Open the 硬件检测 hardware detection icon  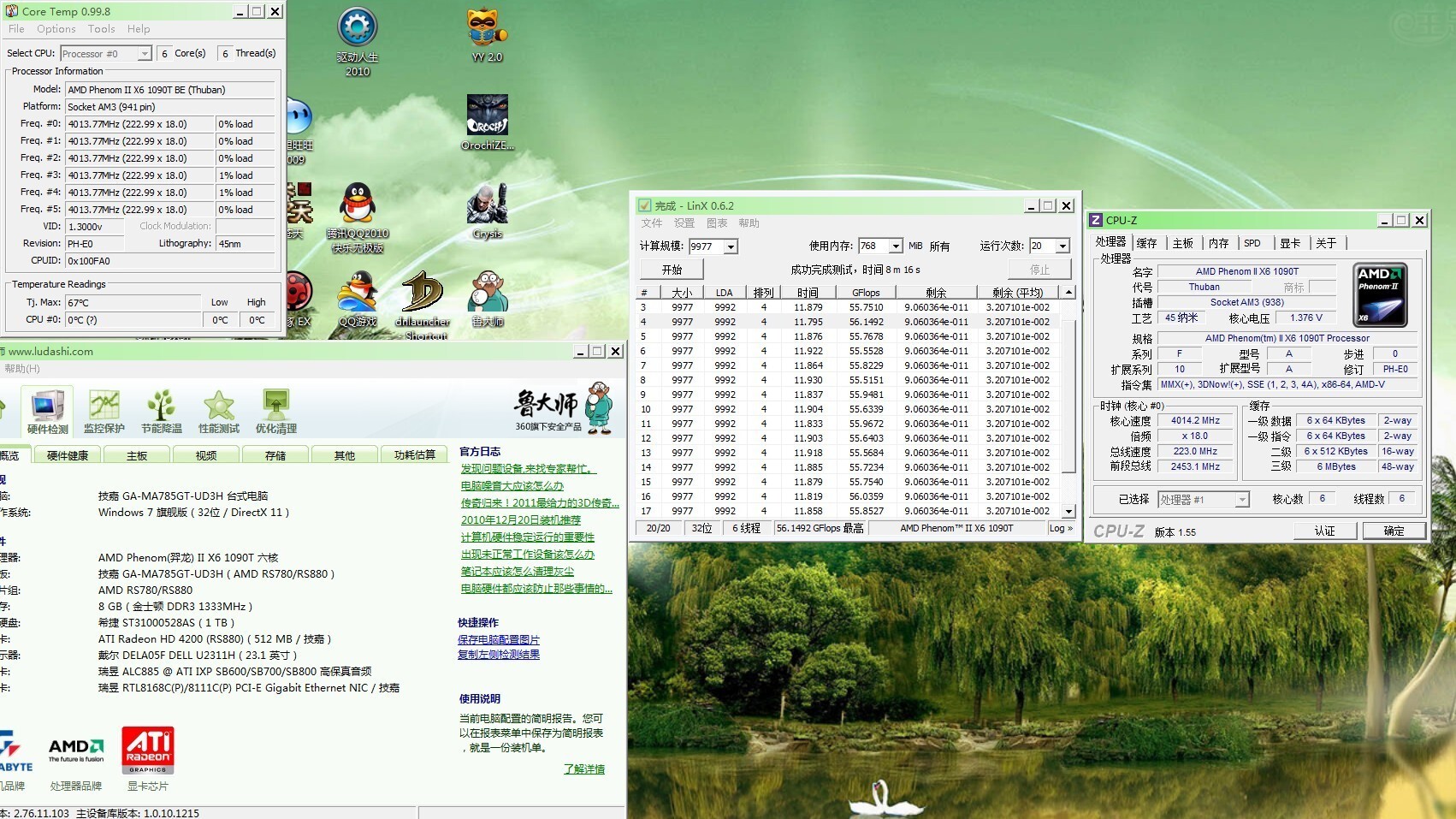point(48,410)
